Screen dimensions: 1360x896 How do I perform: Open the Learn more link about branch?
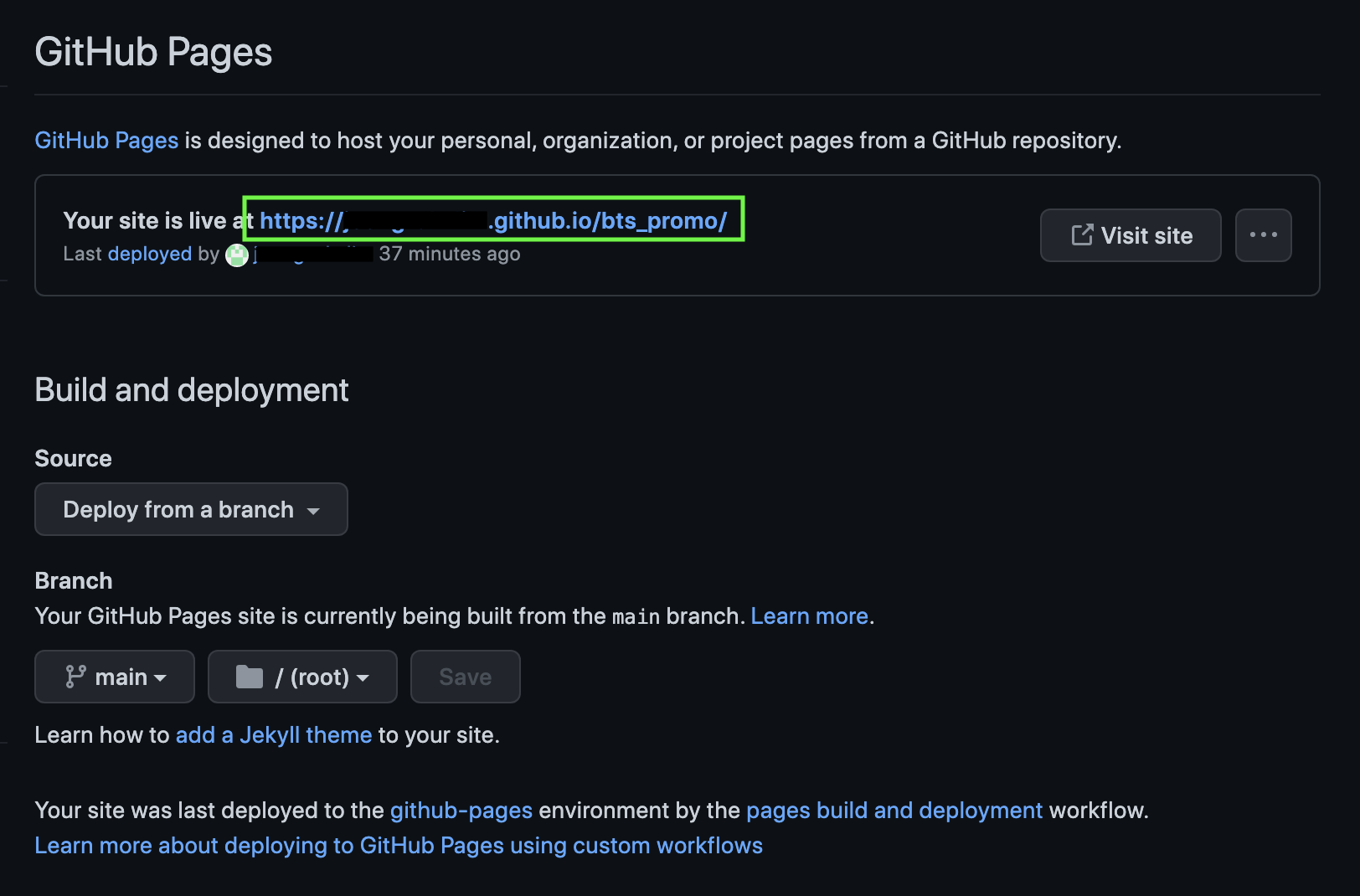pyautogui.click(x=809, y=616)
